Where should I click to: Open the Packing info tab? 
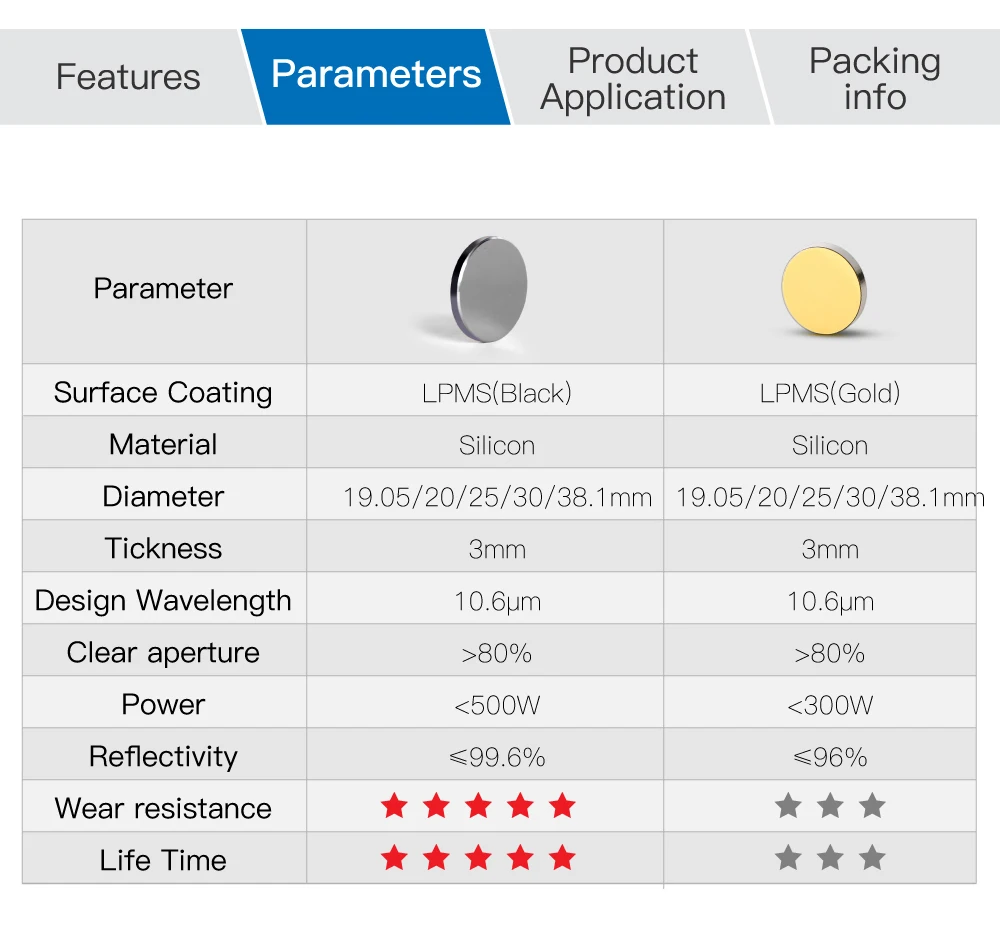875,78
